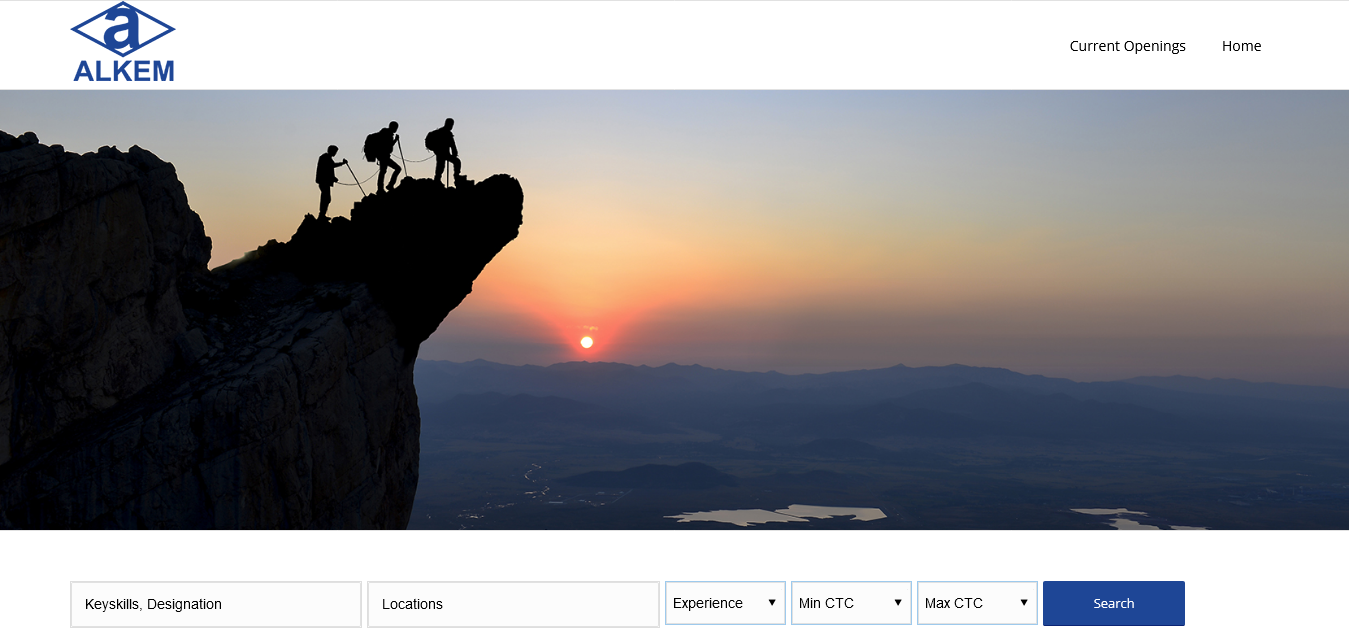Click the middle climber with the backpack
The height and width of the screenshot is (643, 1366).
[385, 155]
